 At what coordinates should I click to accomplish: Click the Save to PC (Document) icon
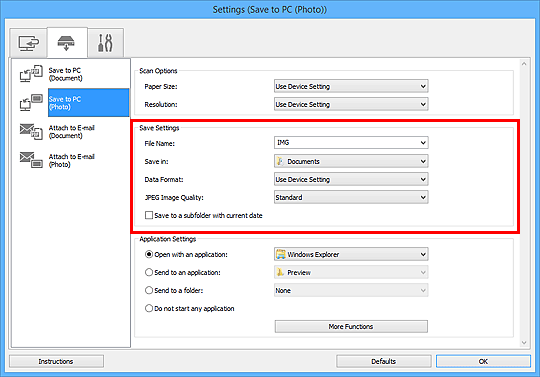click(31, 73)
